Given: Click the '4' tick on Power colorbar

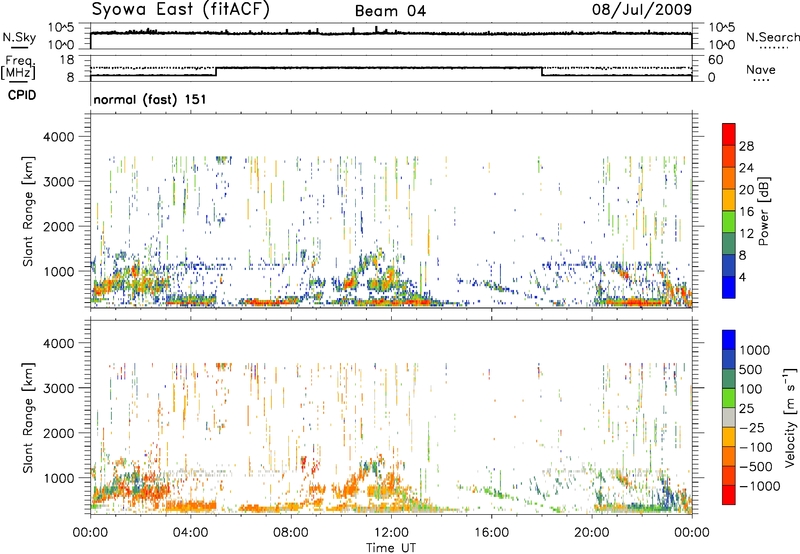Looking at the screenshot, I should click(743, 278).
